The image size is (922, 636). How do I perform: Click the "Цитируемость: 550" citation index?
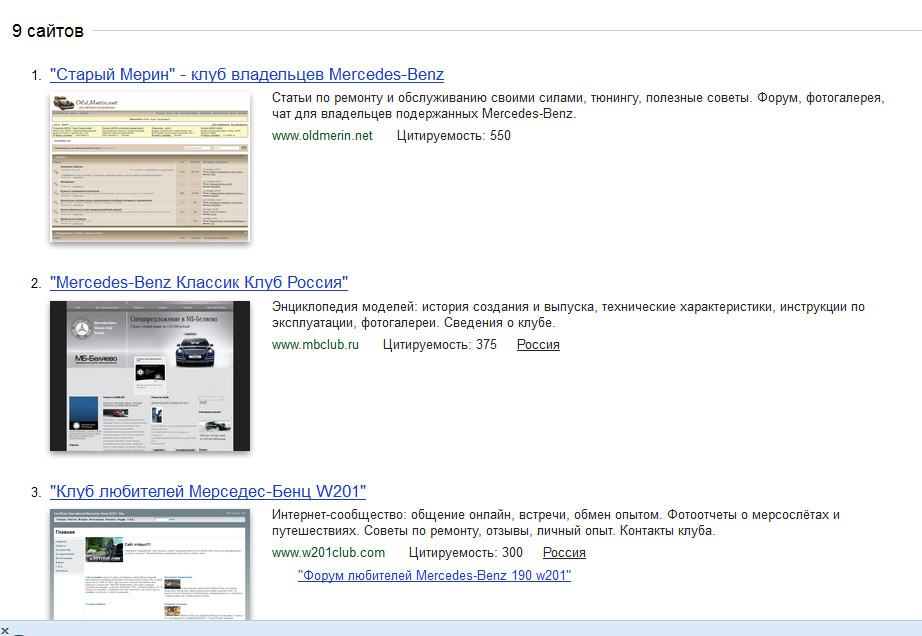(453, 136)
